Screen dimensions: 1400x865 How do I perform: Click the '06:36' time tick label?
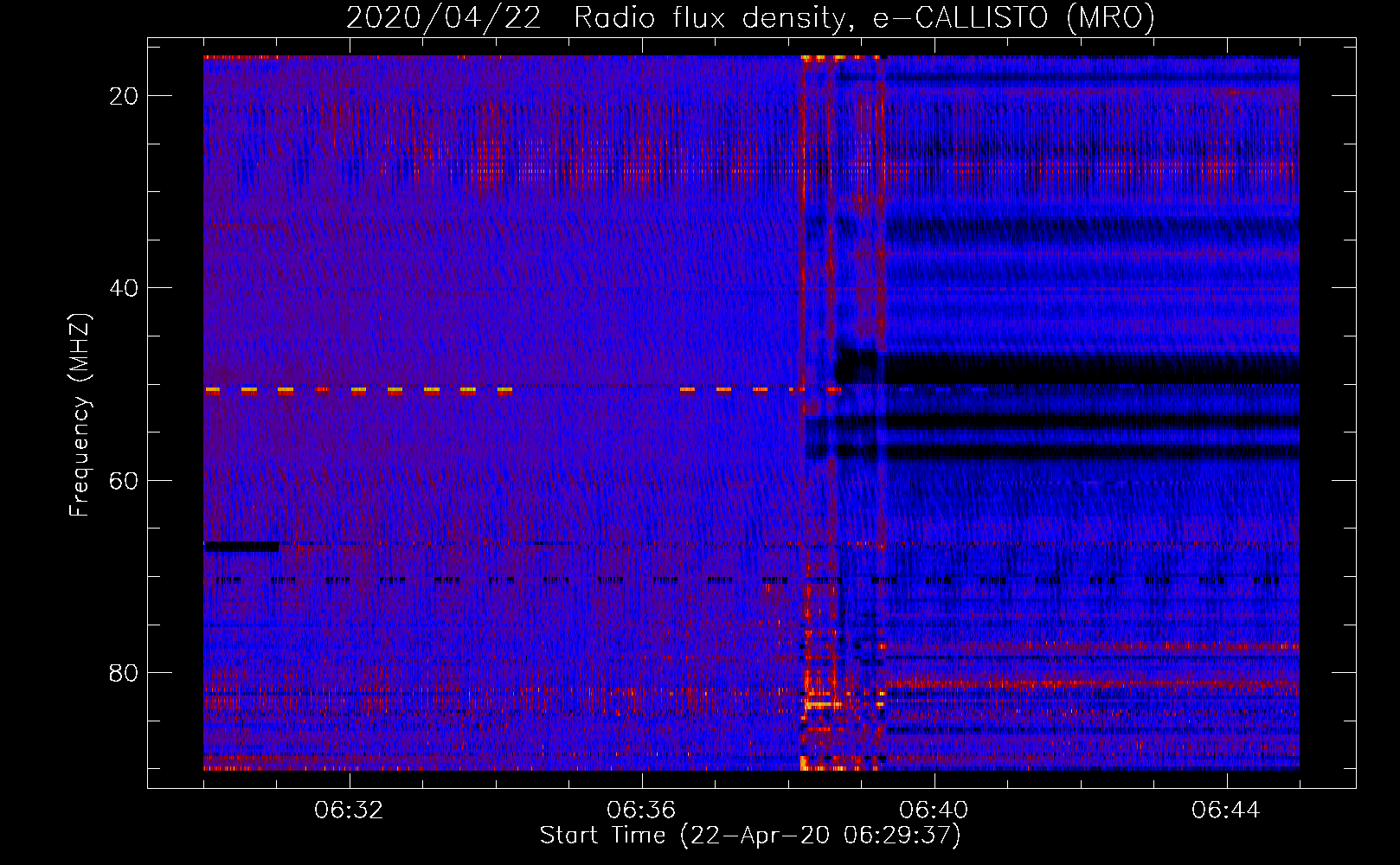pos(641,811)
